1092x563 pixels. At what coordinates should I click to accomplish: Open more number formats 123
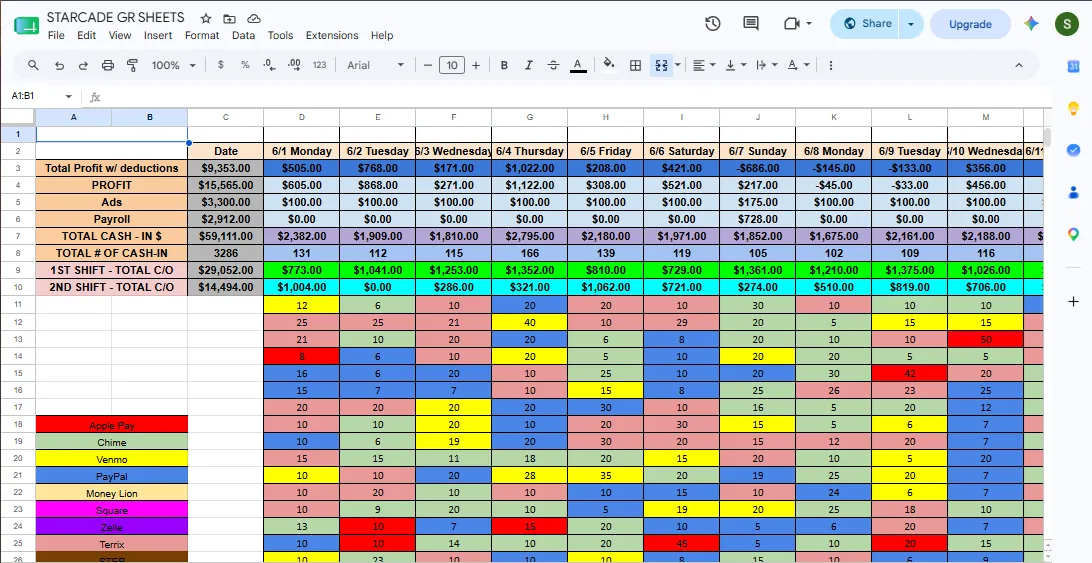pos(319,65)
